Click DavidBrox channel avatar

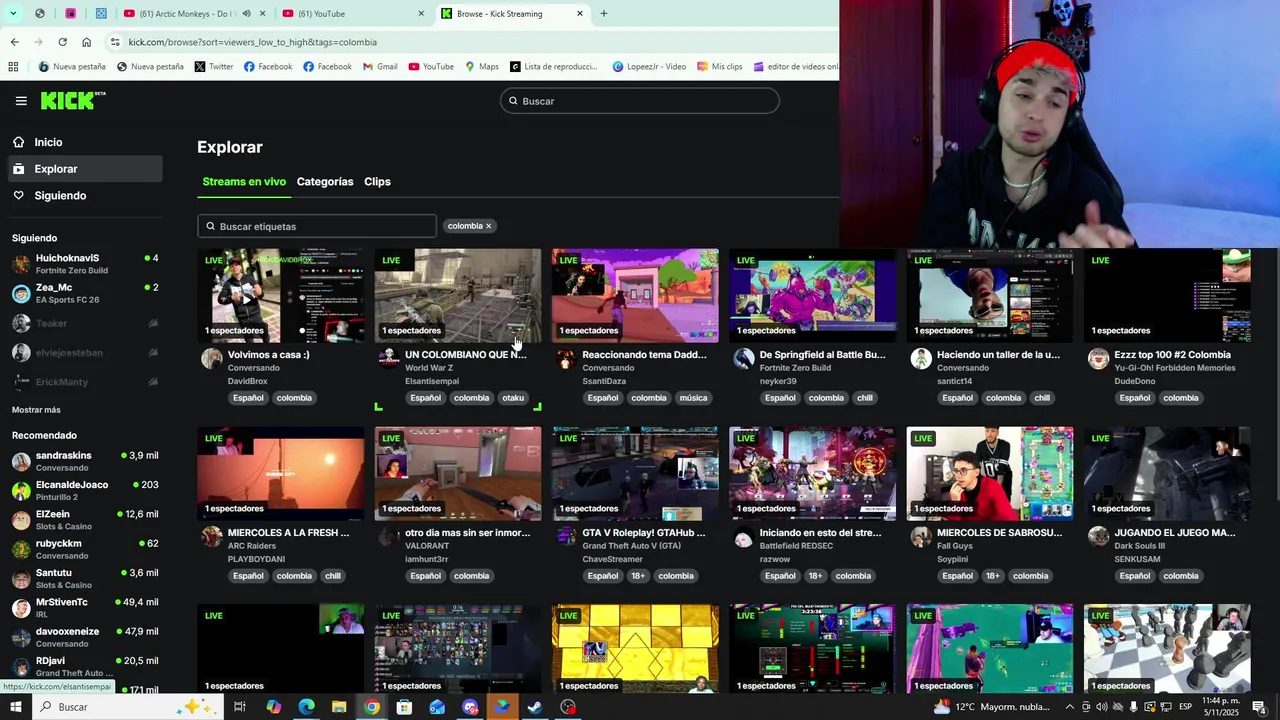point(211,359)
